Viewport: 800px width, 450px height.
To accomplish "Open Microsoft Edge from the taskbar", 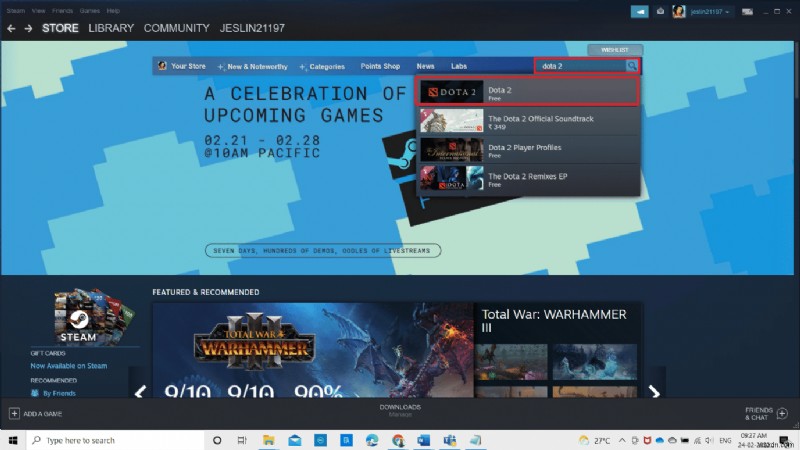I will coord(372,440).
